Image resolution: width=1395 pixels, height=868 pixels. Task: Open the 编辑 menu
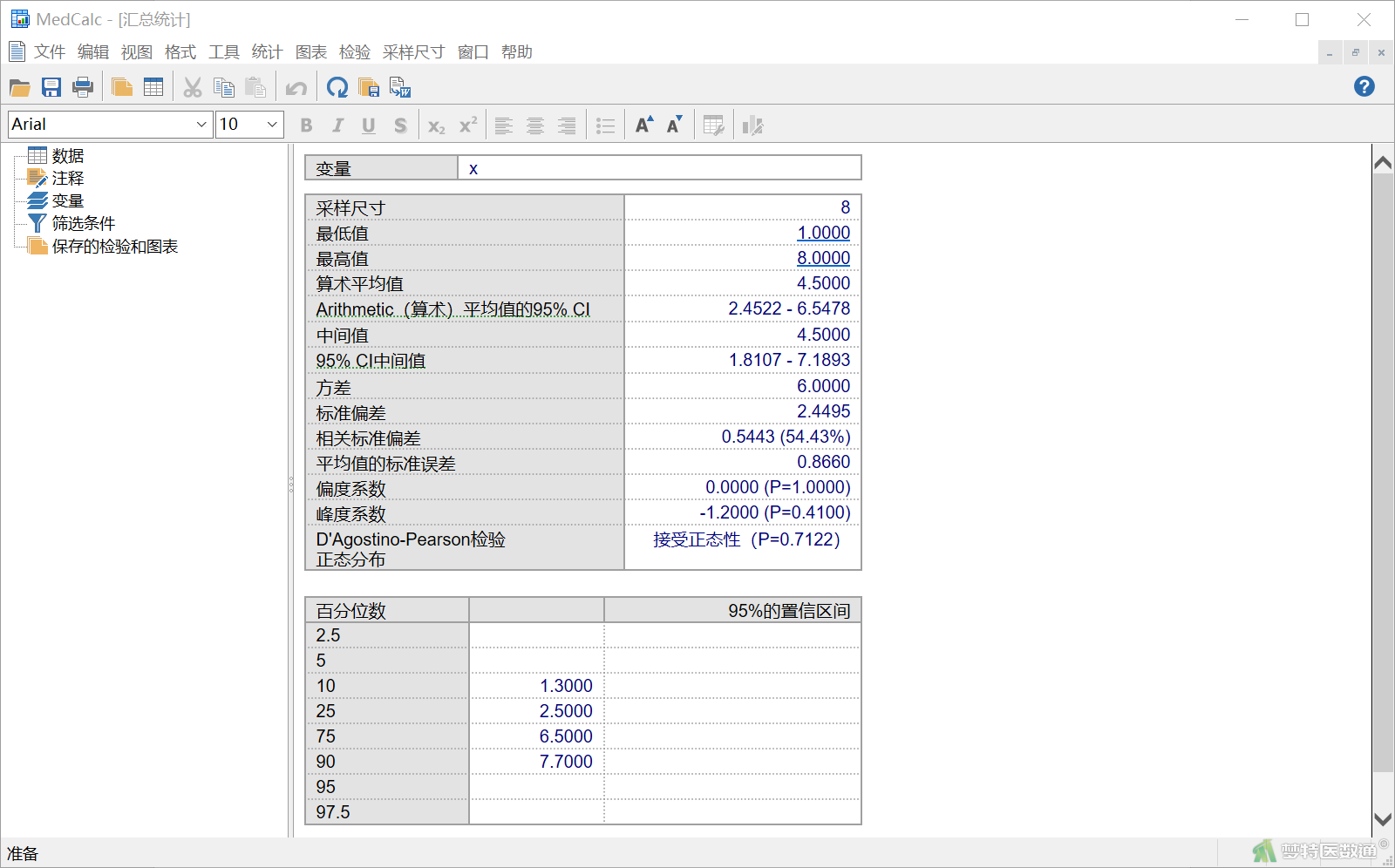[x=93, y=52]
